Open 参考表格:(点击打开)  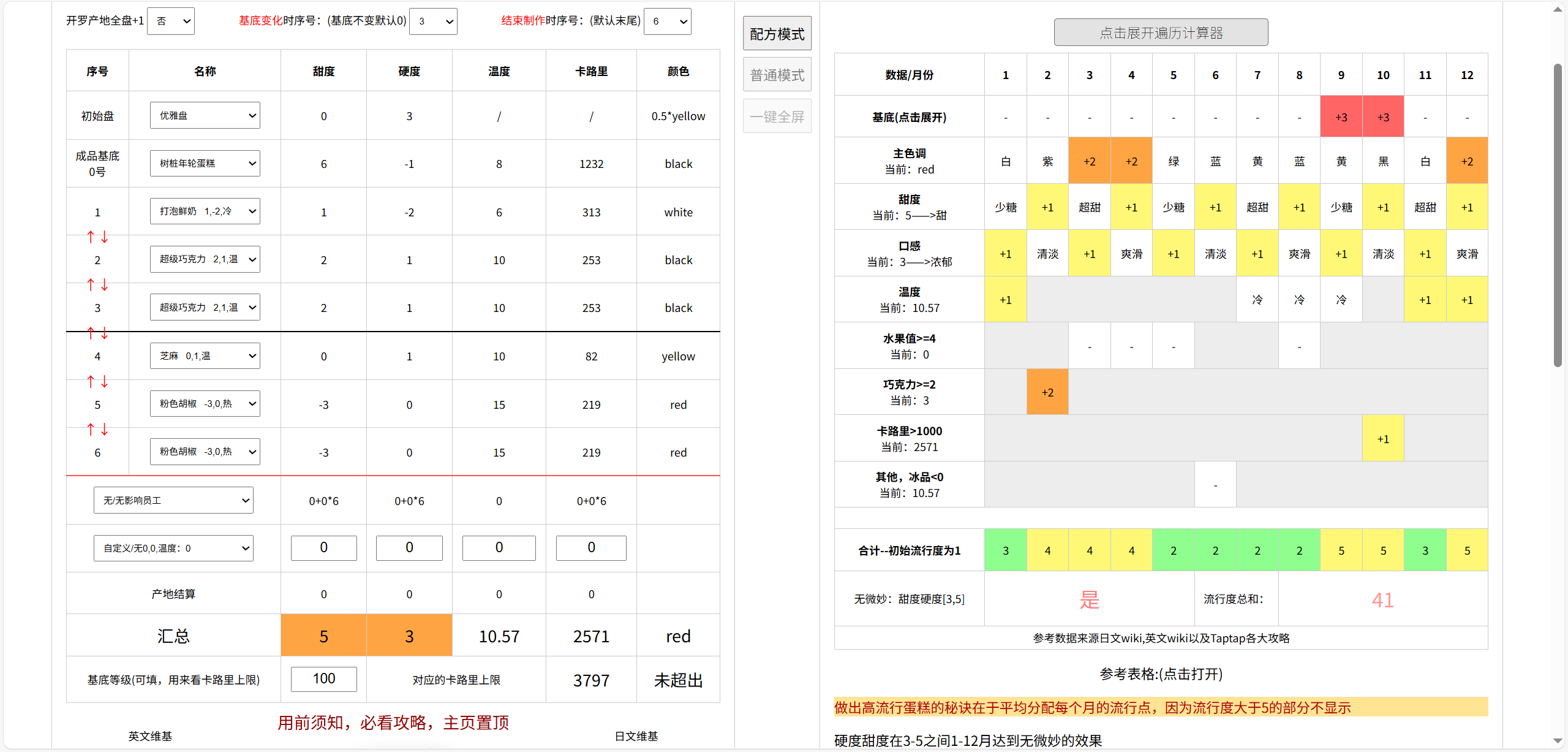tap(1161, 674)
